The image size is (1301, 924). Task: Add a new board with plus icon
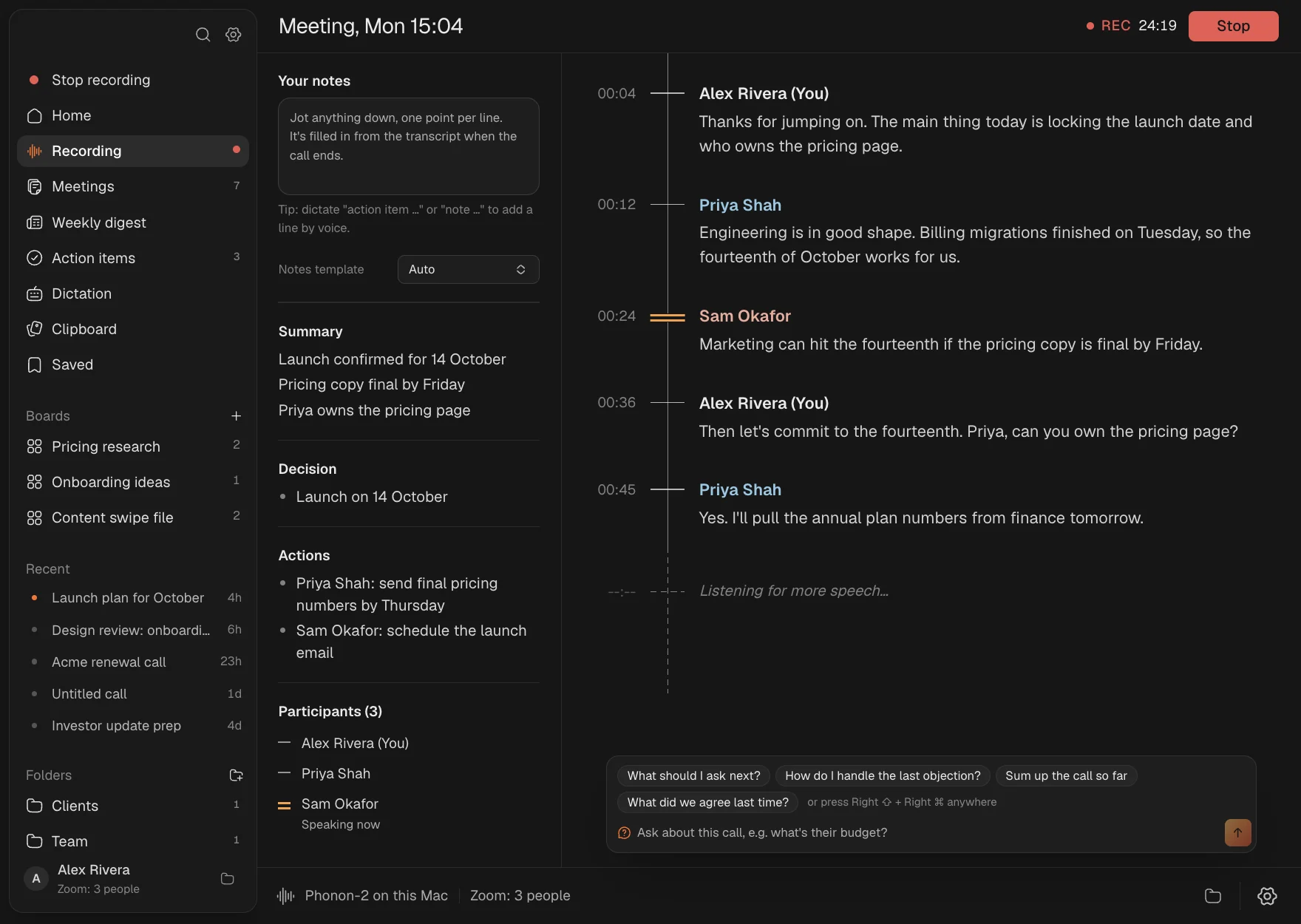coord(236,416)
